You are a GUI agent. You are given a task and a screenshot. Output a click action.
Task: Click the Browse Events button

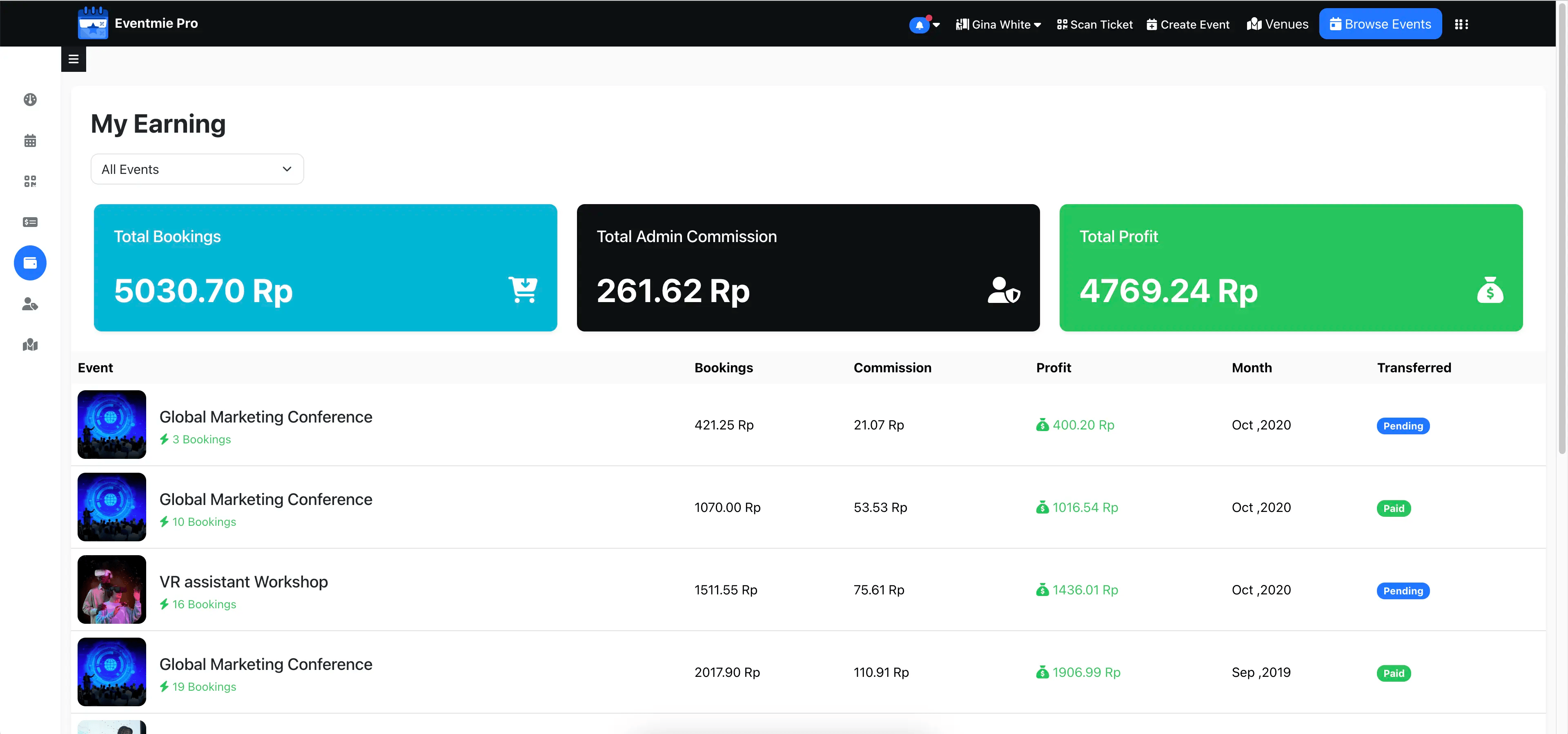click(1380, 24)
